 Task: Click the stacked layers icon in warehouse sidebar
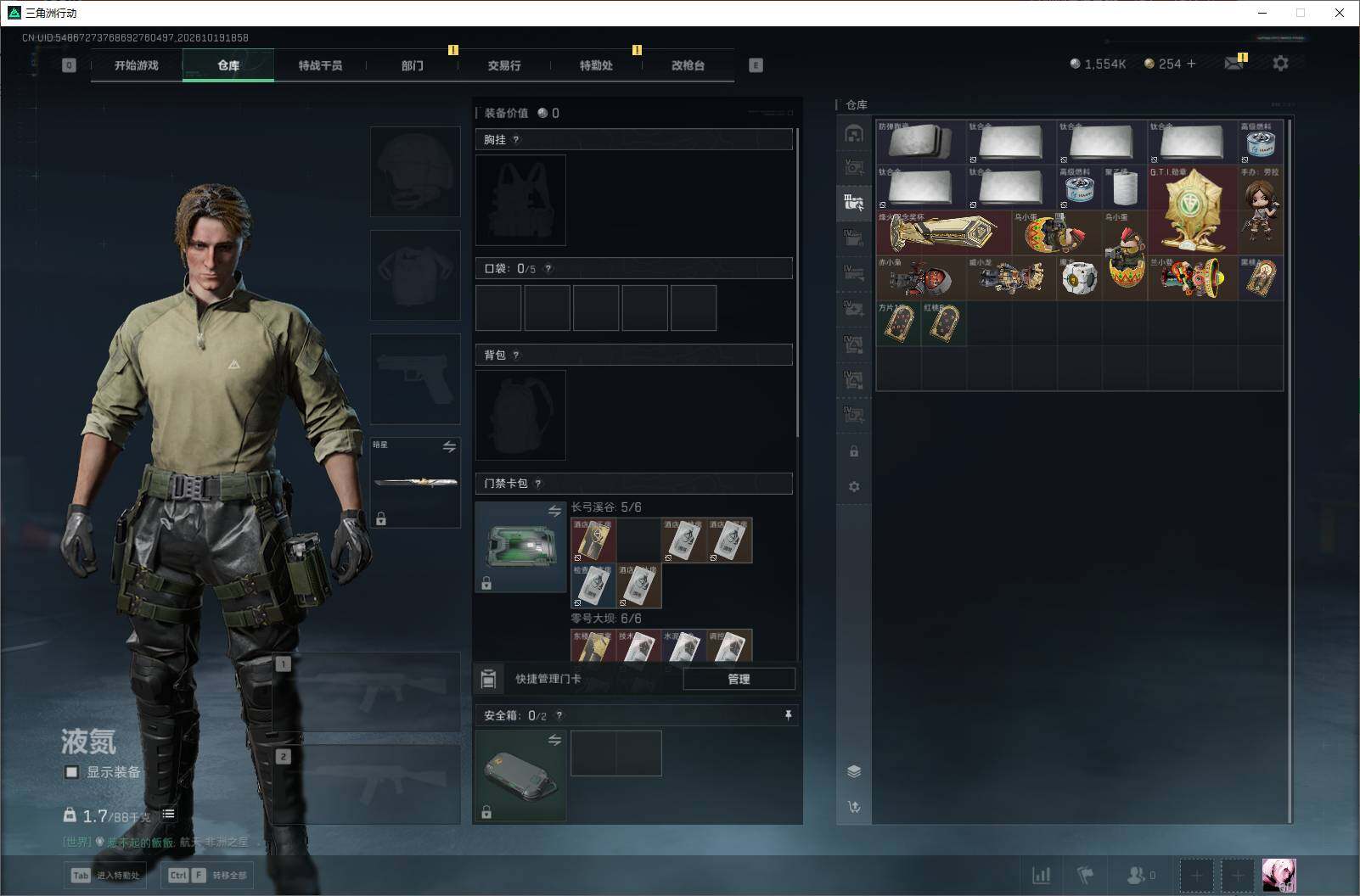point(854,770)
